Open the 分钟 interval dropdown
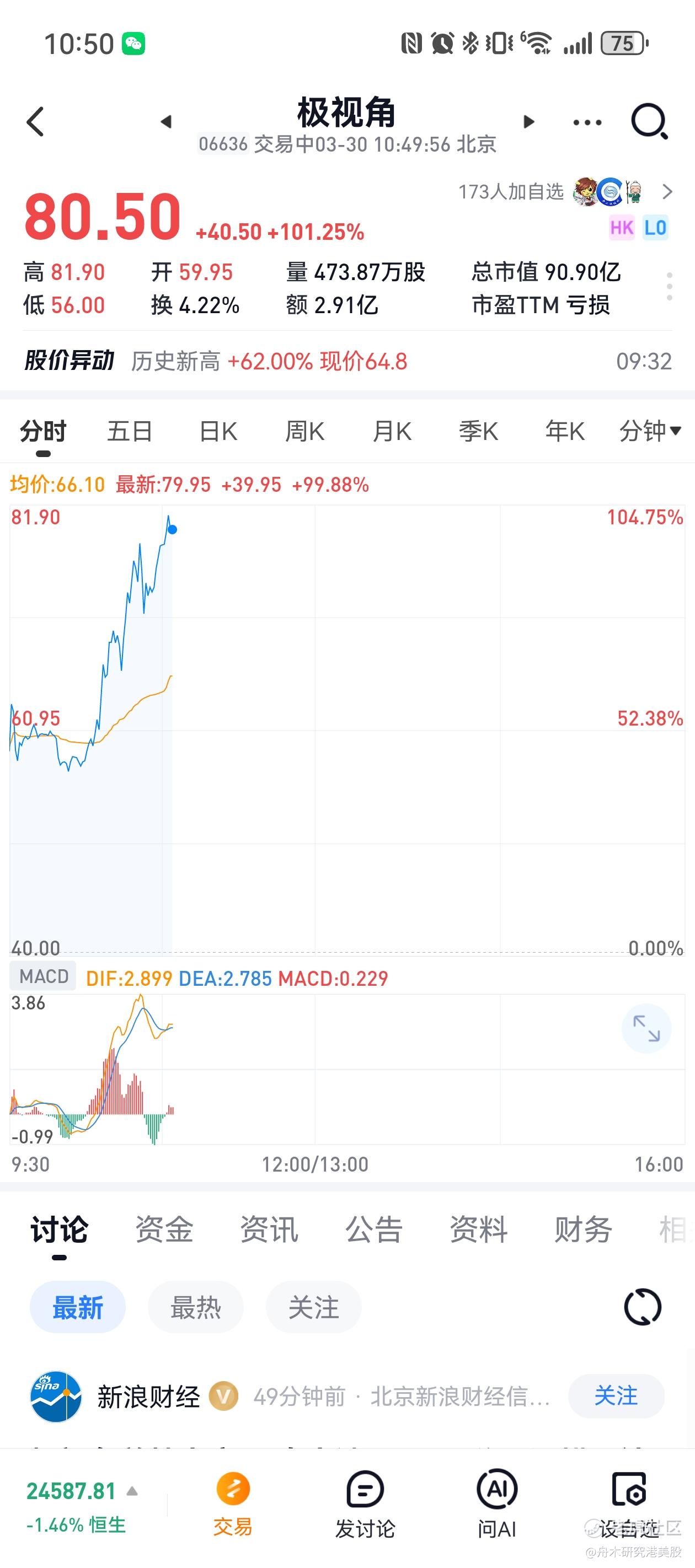 tap(650, 431)
